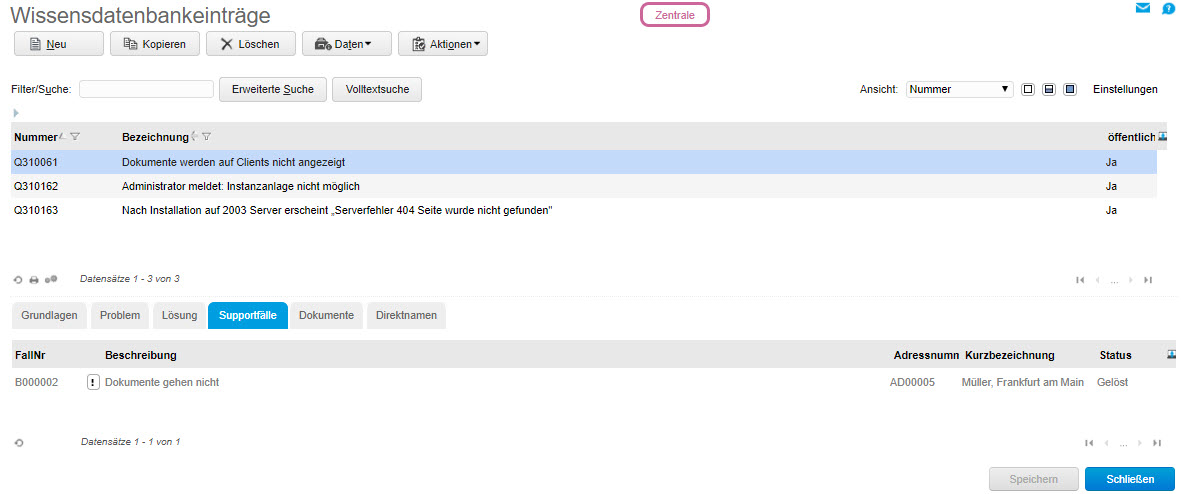
Task: Click the 'Dokumente gehen nicht' description
Action: 162,383
